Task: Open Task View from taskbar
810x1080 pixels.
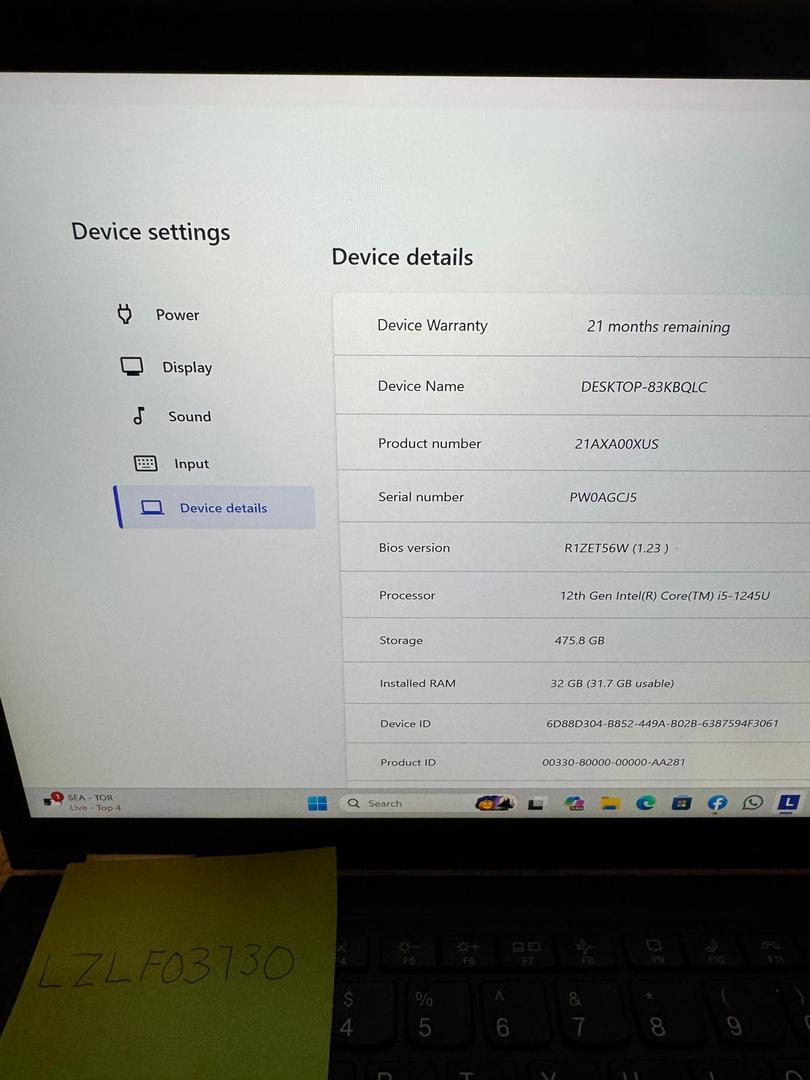Action: coord(537,803)
